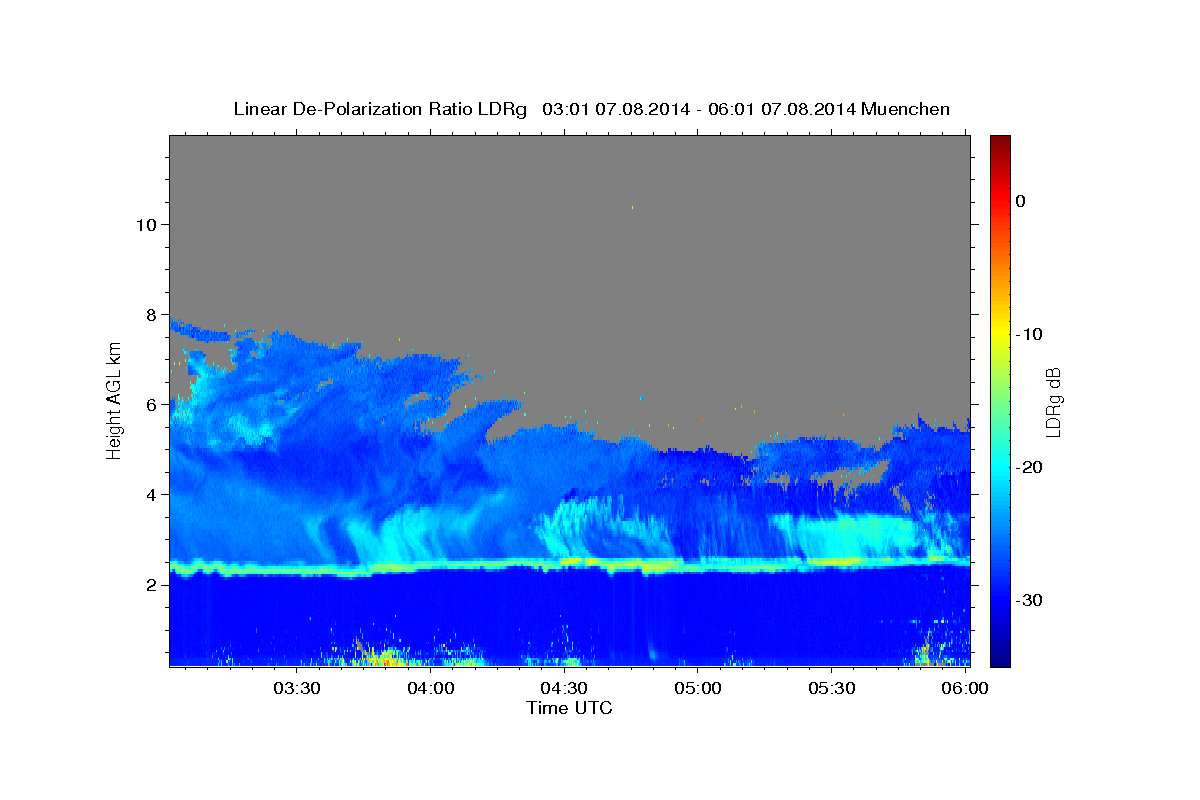This screenshot has height=800, width=1200.
Task: Click the 'Height AGL km' axis label
Action: click(x=115, y=400)
